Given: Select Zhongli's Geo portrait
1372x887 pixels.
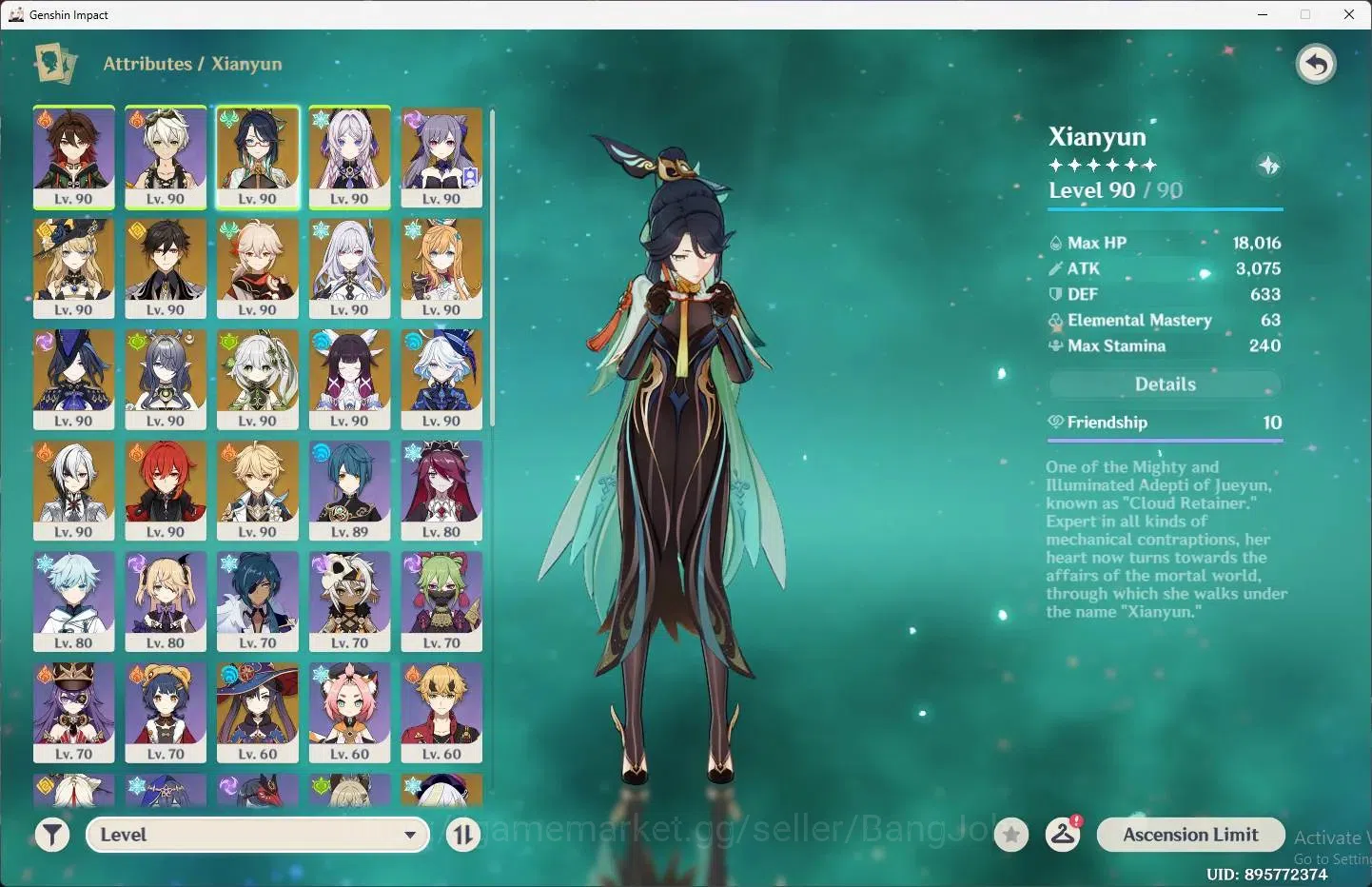Looking at the screenshot, I should click(166, 268).
